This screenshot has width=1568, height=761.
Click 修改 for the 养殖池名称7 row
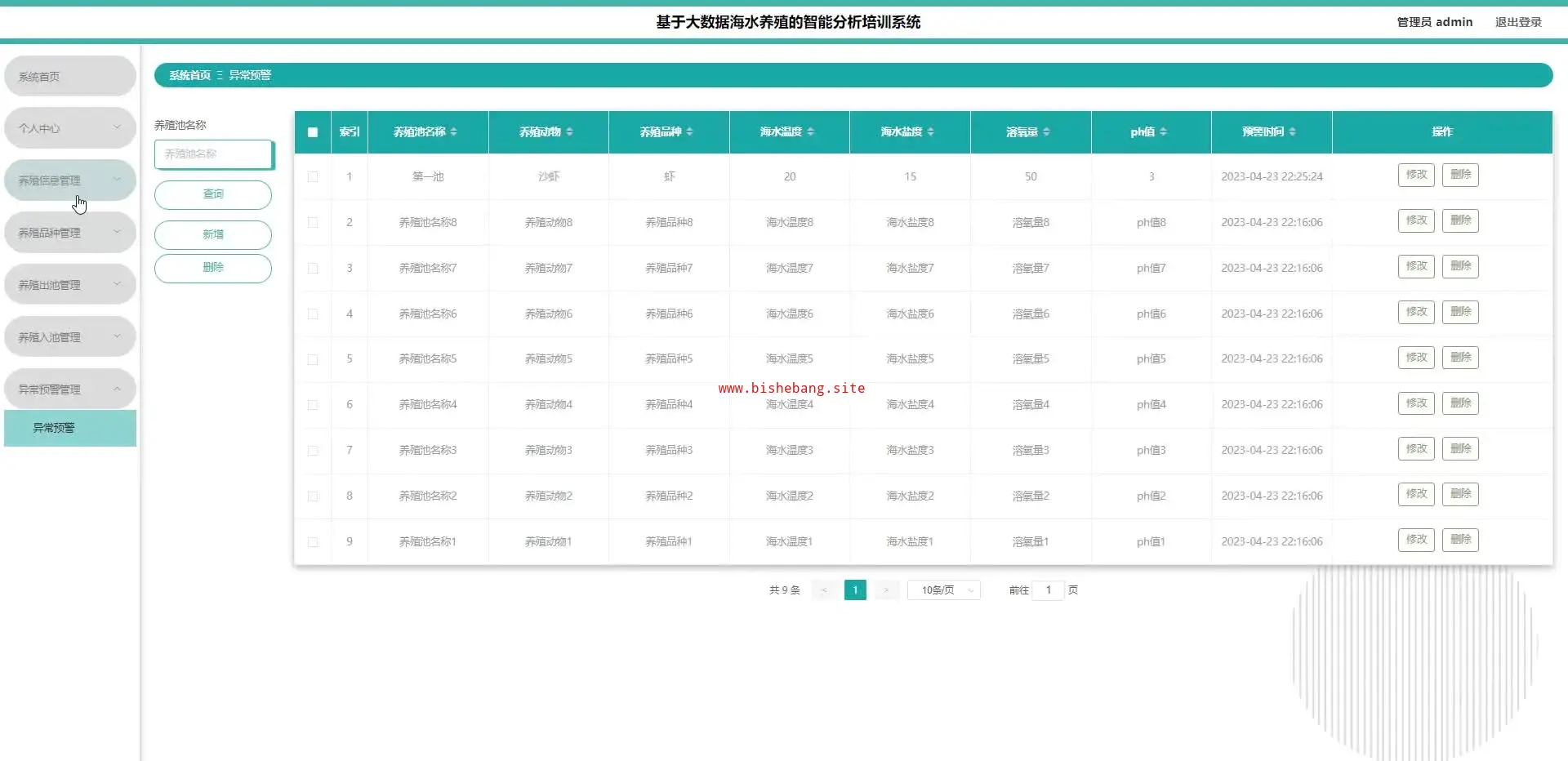(1416, 266)
